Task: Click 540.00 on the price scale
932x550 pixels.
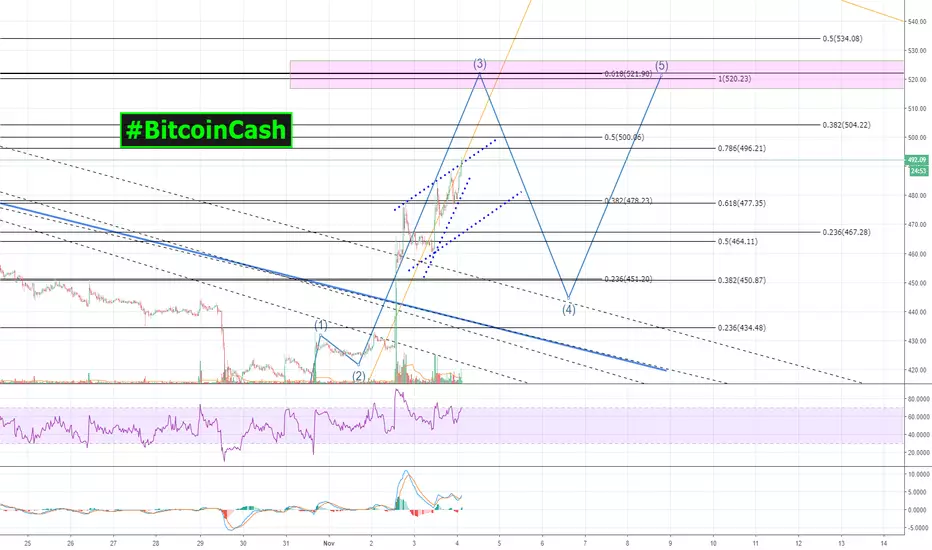Action: point(917,21)
